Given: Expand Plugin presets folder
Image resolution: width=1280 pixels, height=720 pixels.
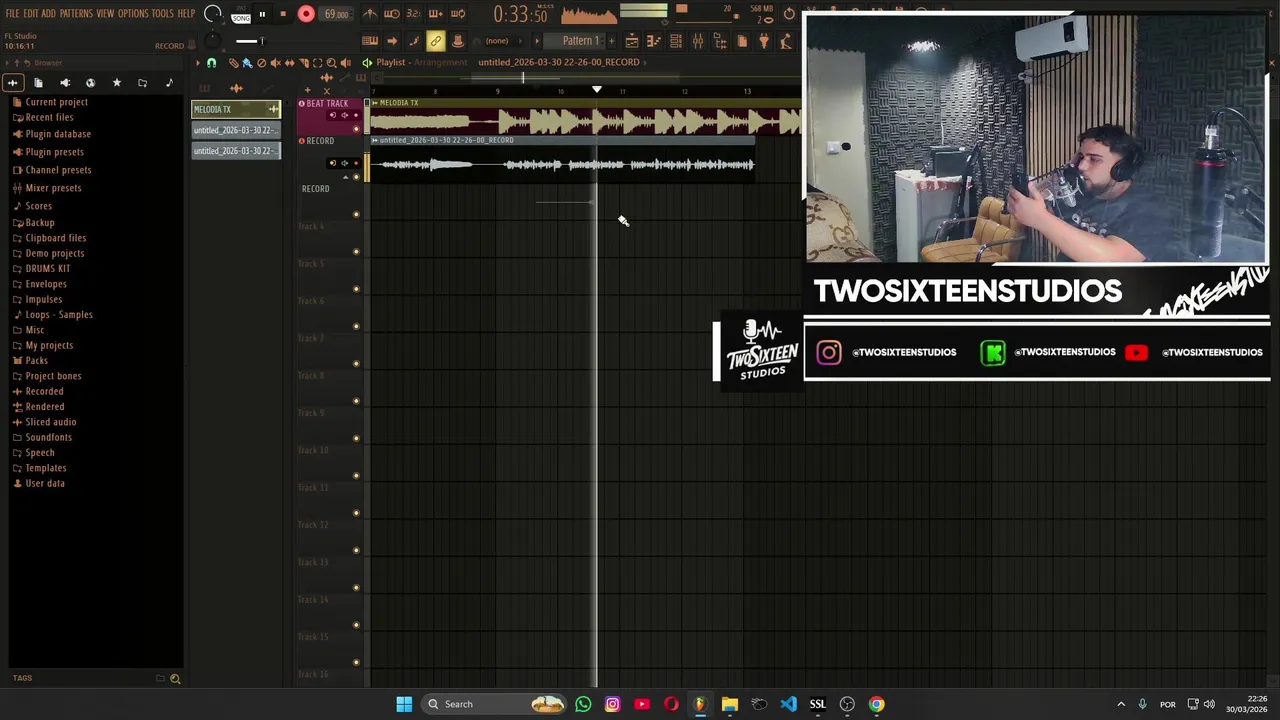Looking at the screenshot, I should pos(54,152).
